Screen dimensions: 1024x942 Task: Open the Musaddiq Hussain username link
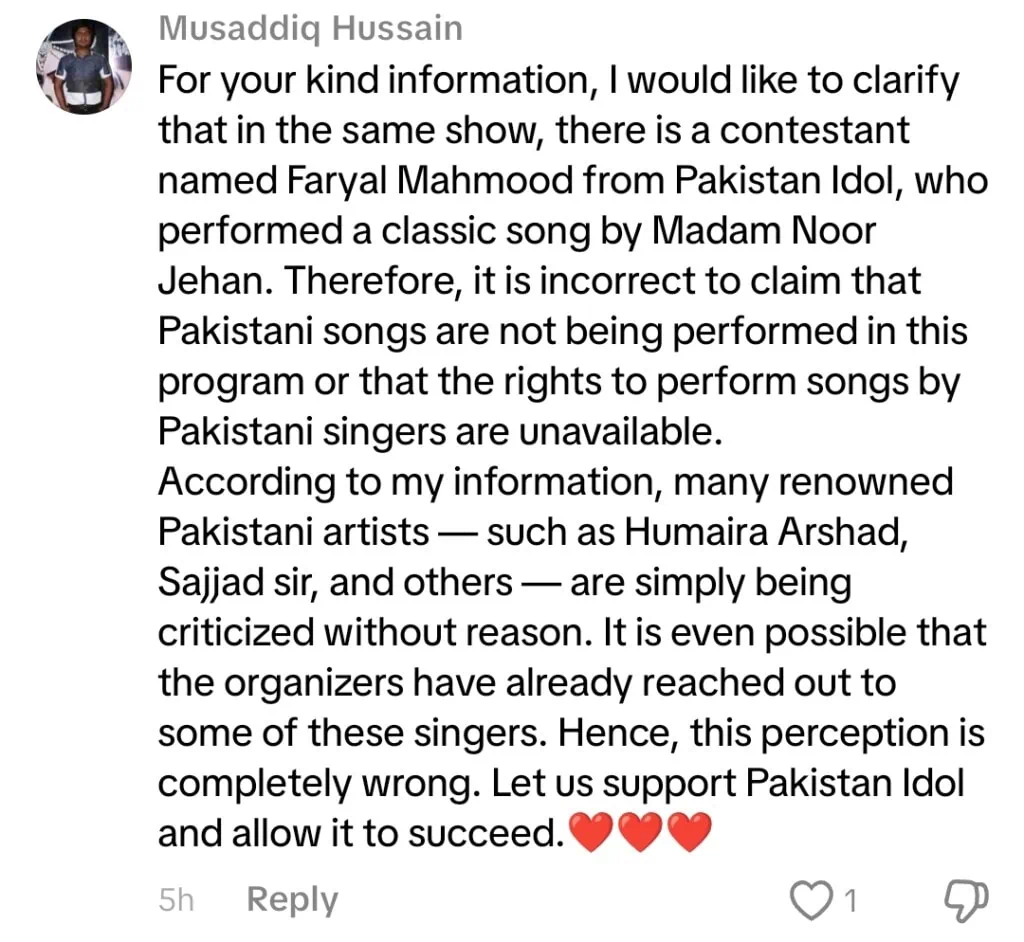click(x=311, y=29)
